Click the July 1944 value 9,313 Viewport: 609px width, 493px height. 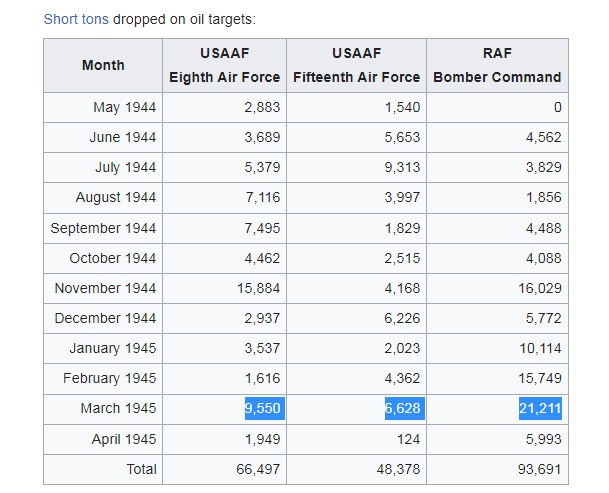coord(402,167)
